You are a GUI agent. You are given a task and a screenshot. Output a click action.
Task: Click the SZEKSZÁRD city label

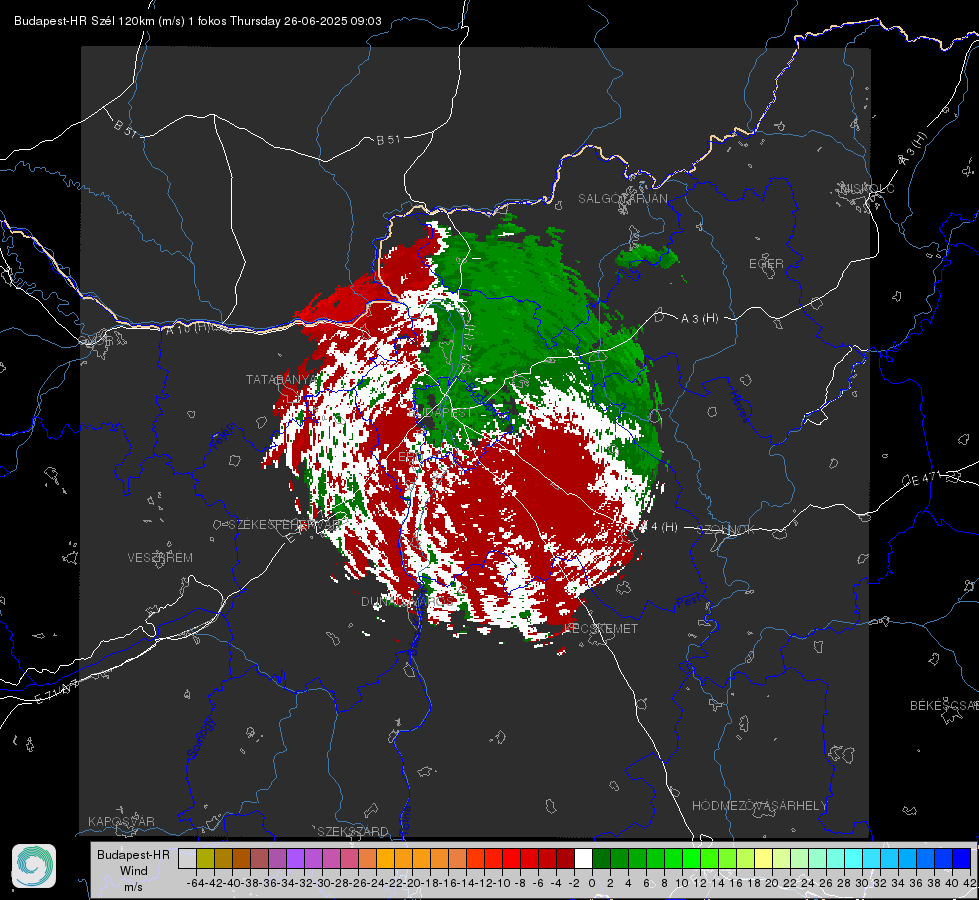[x=353, y=831]
